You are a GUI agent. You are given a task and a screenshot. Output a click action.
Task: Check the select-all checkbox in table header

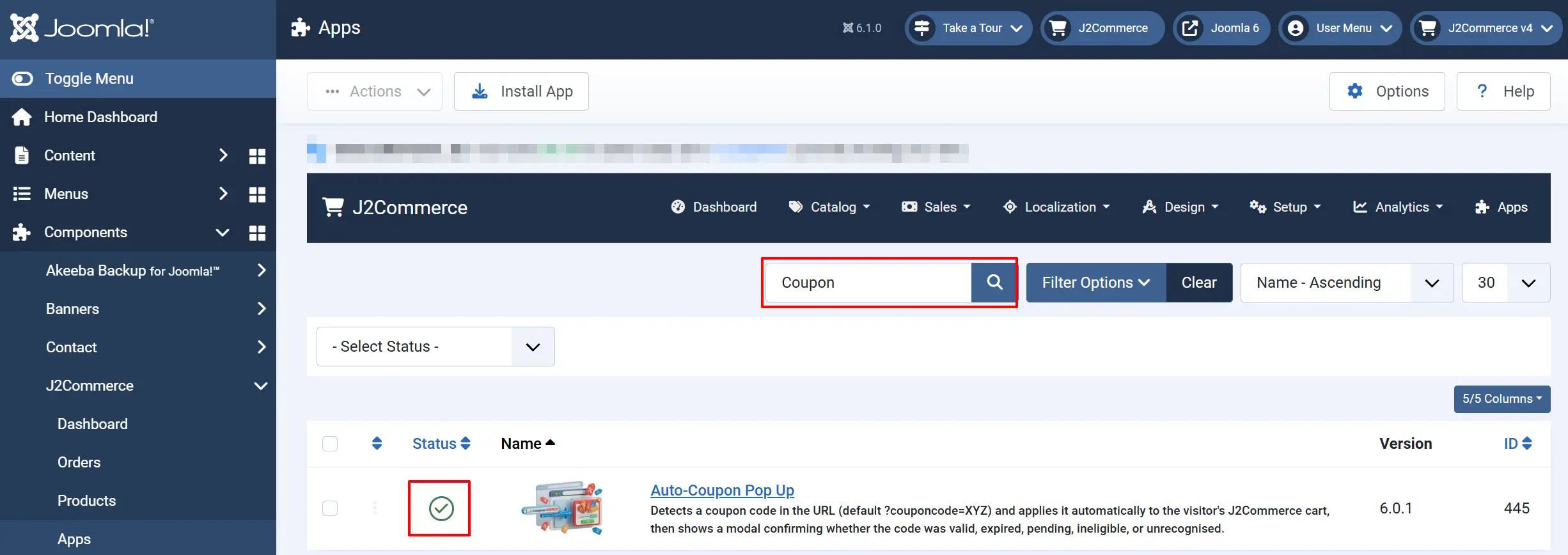(x=330, y=444)
